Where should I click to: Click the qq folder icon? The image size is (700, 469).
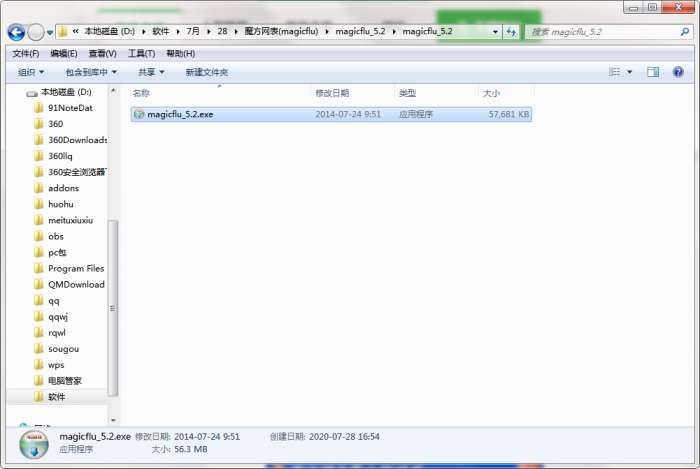[39, 300]
